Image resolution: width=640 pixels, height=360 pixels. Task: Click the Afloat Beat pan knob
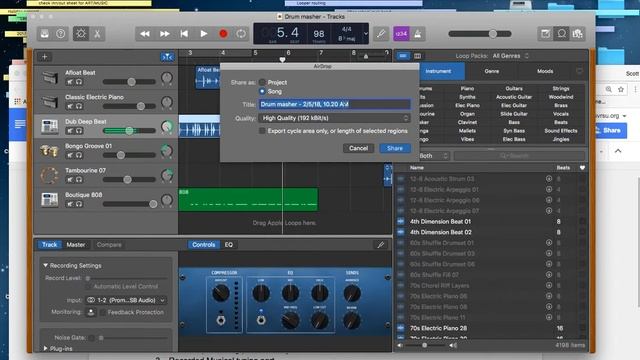(x=167, y=78)
